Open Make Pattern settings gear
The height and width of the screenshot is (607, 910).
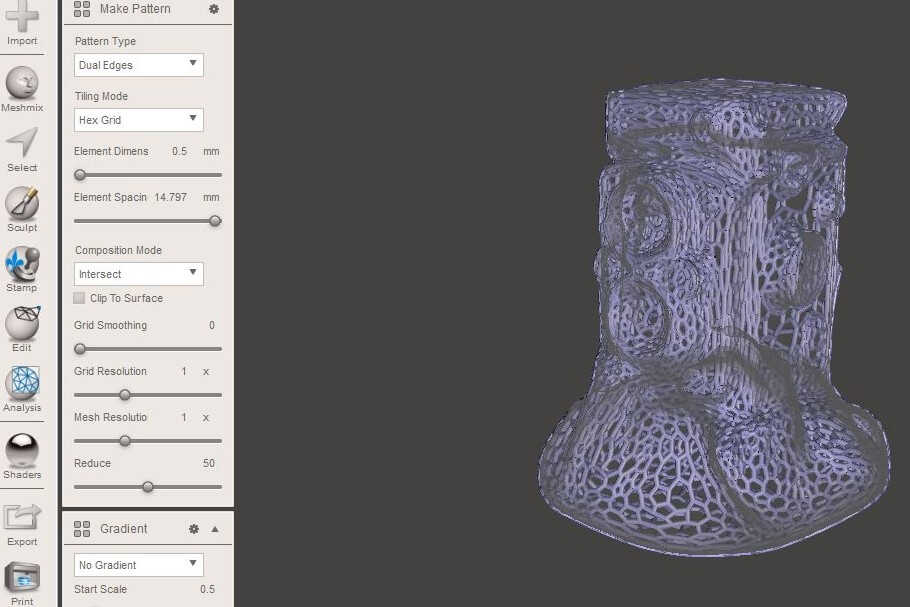pyautogui.click(x=214, y=9)
